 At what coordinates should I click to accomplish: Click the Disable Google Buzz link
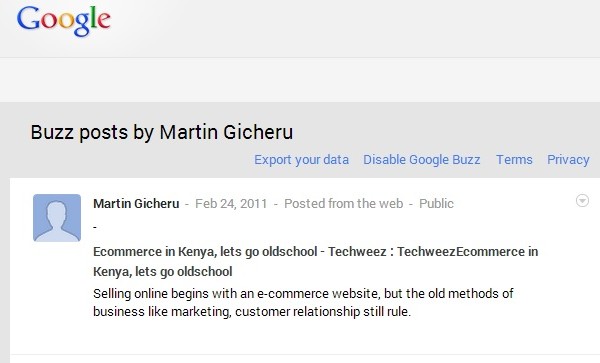(422, 160)
